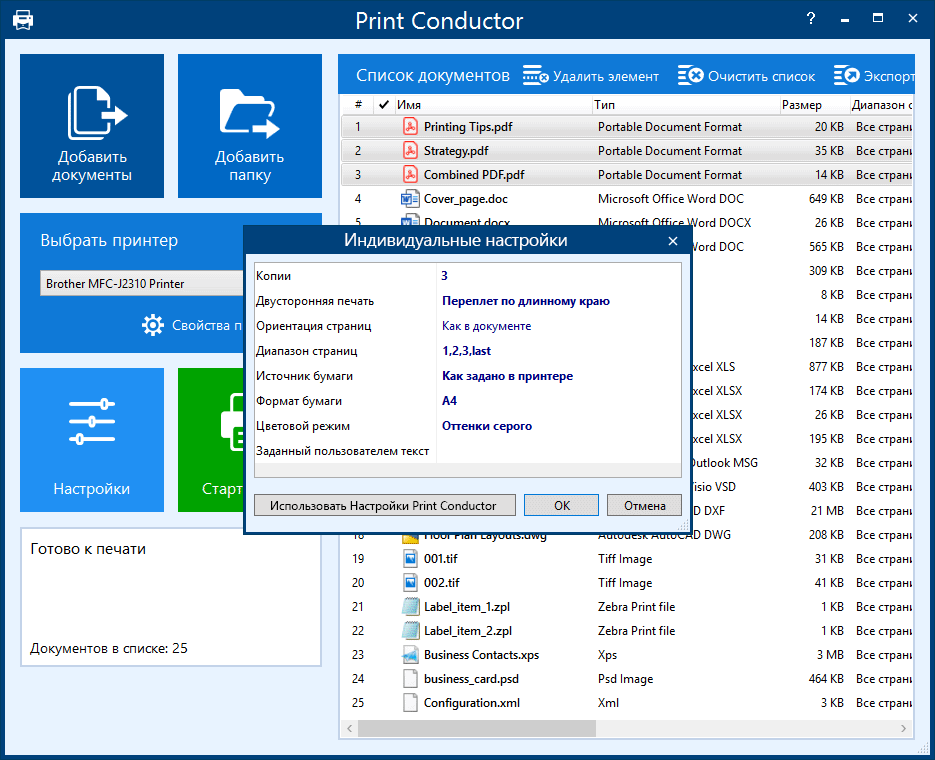Confirm the dialog with OK
This screenshot has height=760, width=935.
pos(562,505)
